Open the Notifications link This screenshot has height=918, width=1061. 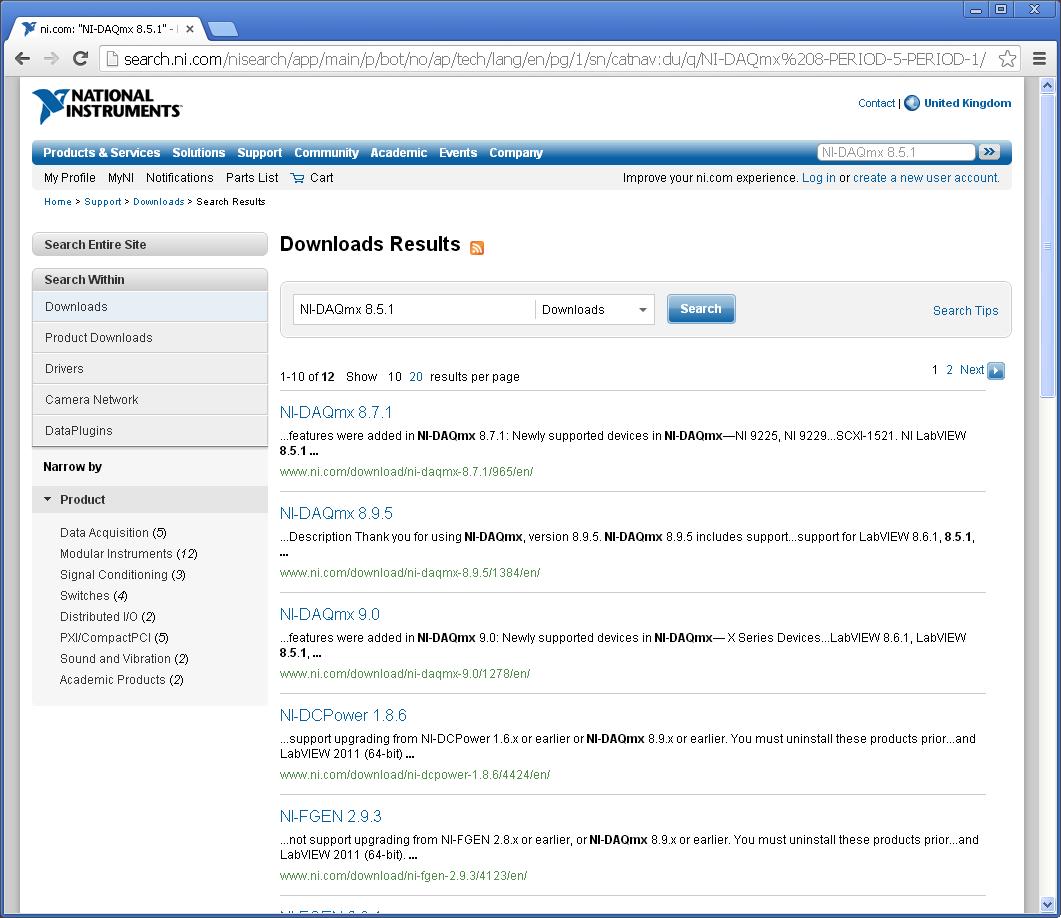tap(179, 178)
